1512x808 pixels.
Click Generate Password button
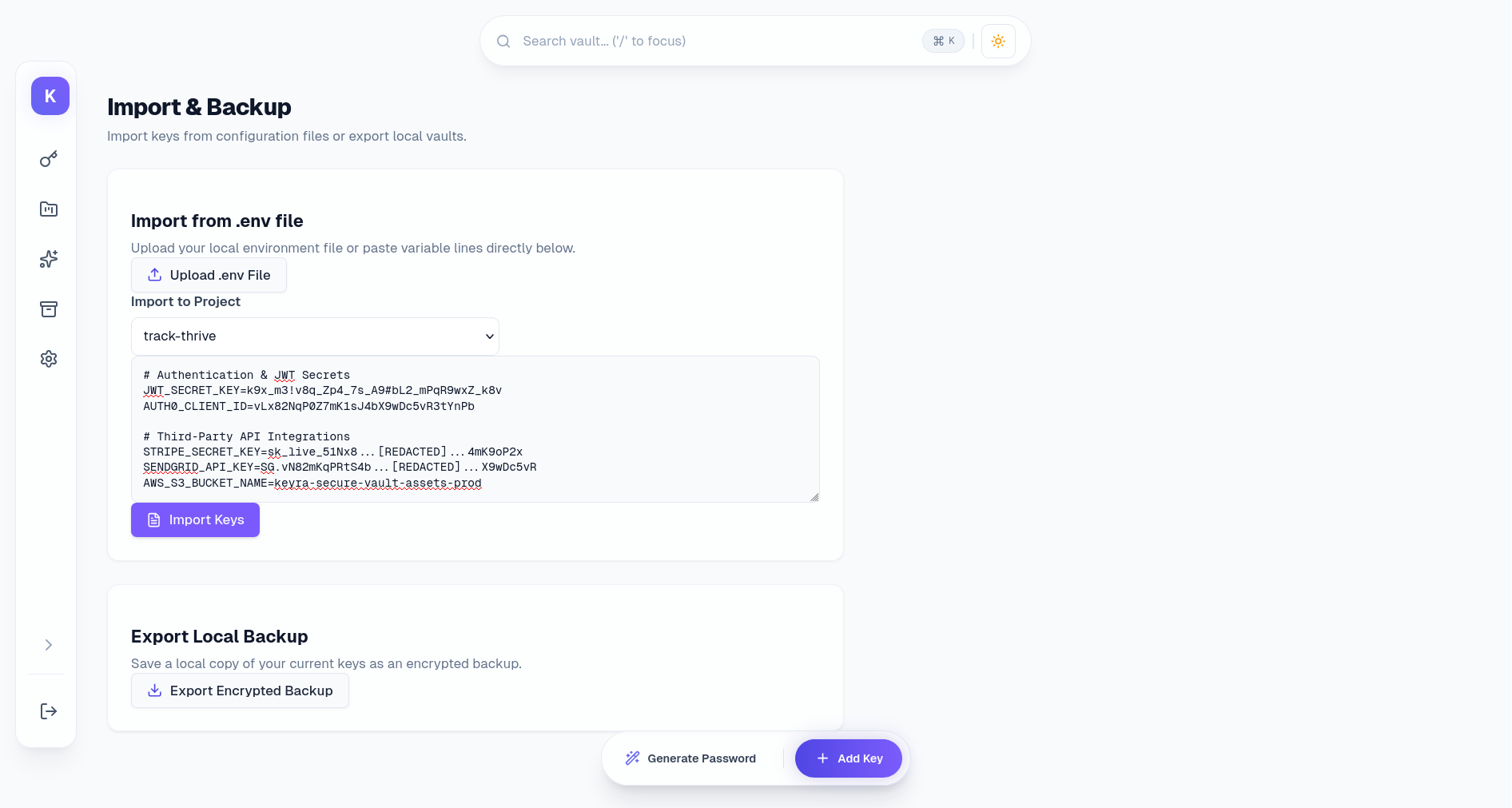click(x=691, y=758)
